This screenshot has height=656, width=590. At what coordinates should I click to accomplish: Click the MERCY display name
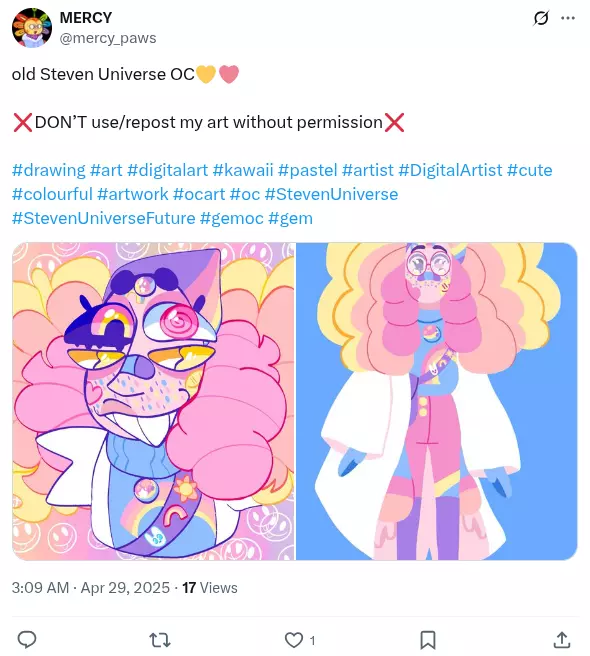(x=86, y=18)
